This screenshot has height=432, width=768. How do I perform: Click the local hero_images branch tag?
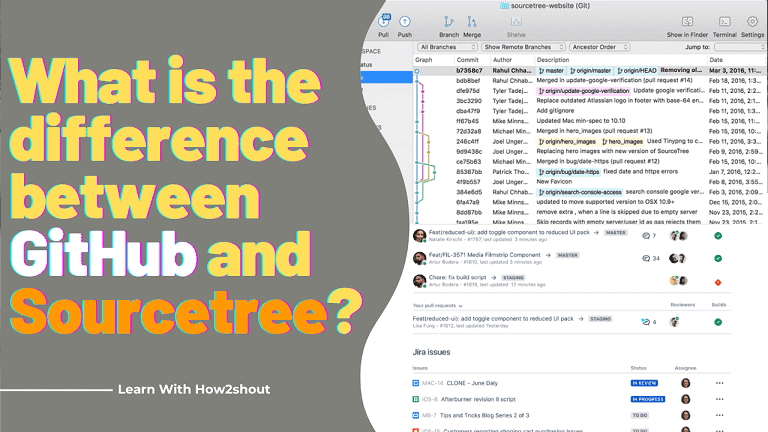coord(622,142)
